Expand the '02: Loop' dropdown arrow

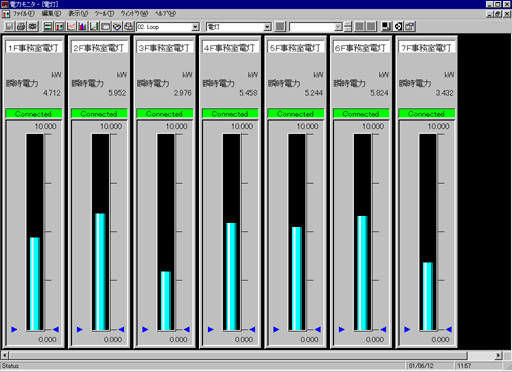click(196, 27)
